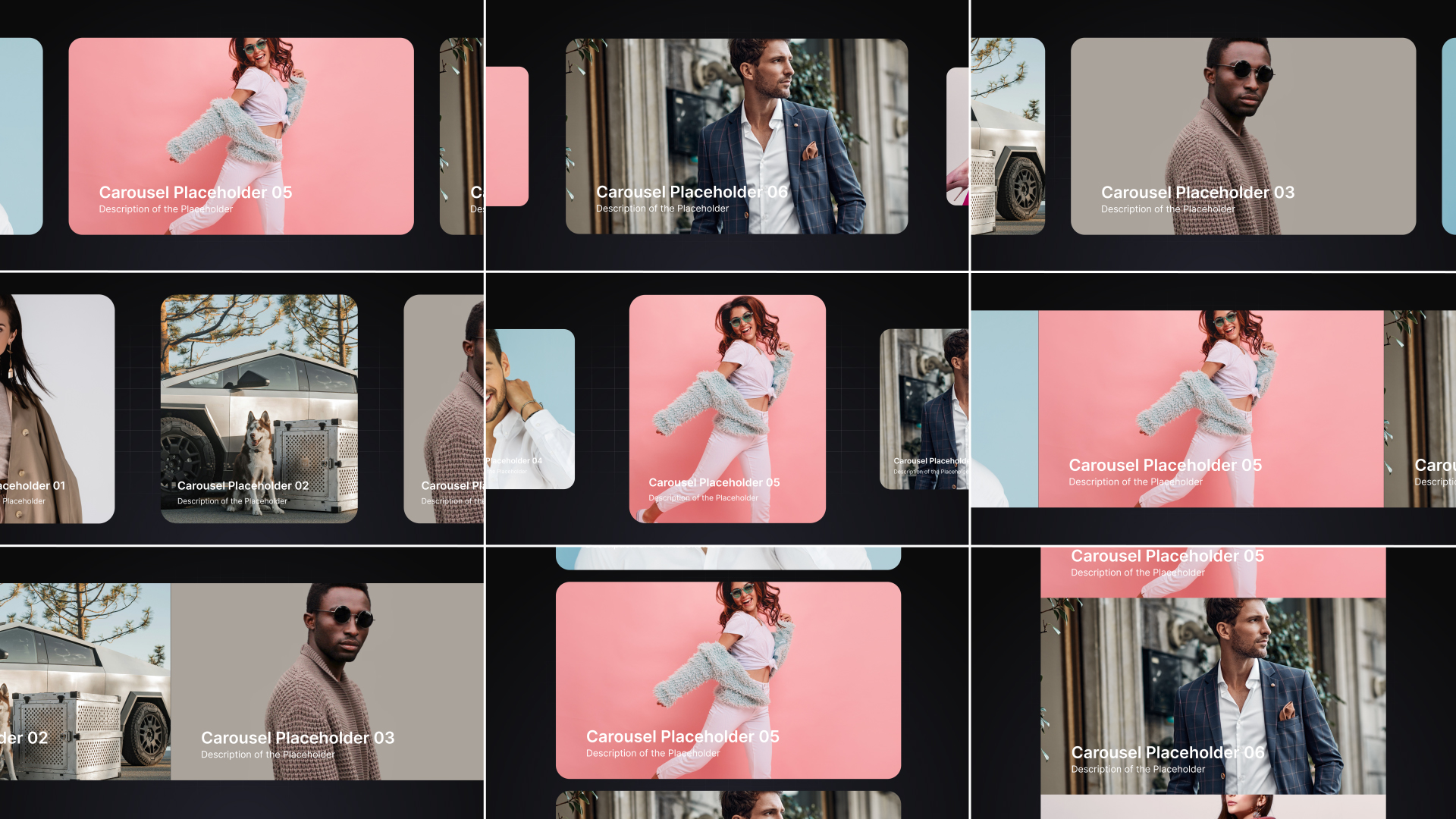Click light blue card edge beside rounded beige card
1456x819 pixels.
[x=1448, y=136]
